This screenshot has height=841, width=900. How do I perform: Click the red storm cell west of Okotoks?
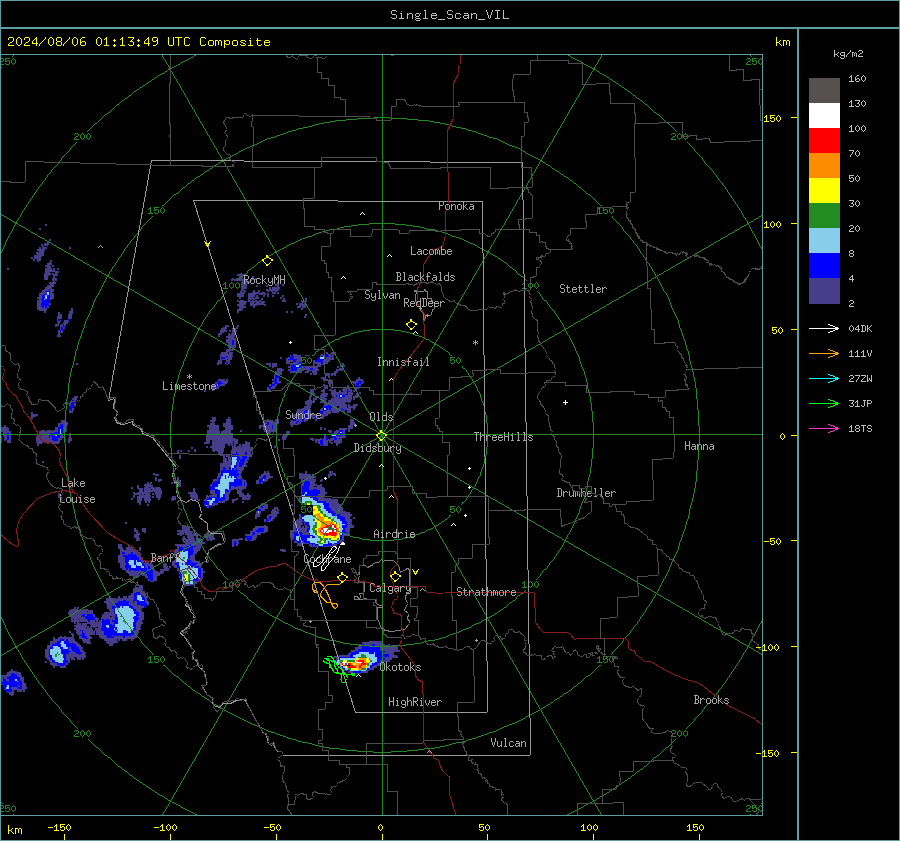click(356, 664)
